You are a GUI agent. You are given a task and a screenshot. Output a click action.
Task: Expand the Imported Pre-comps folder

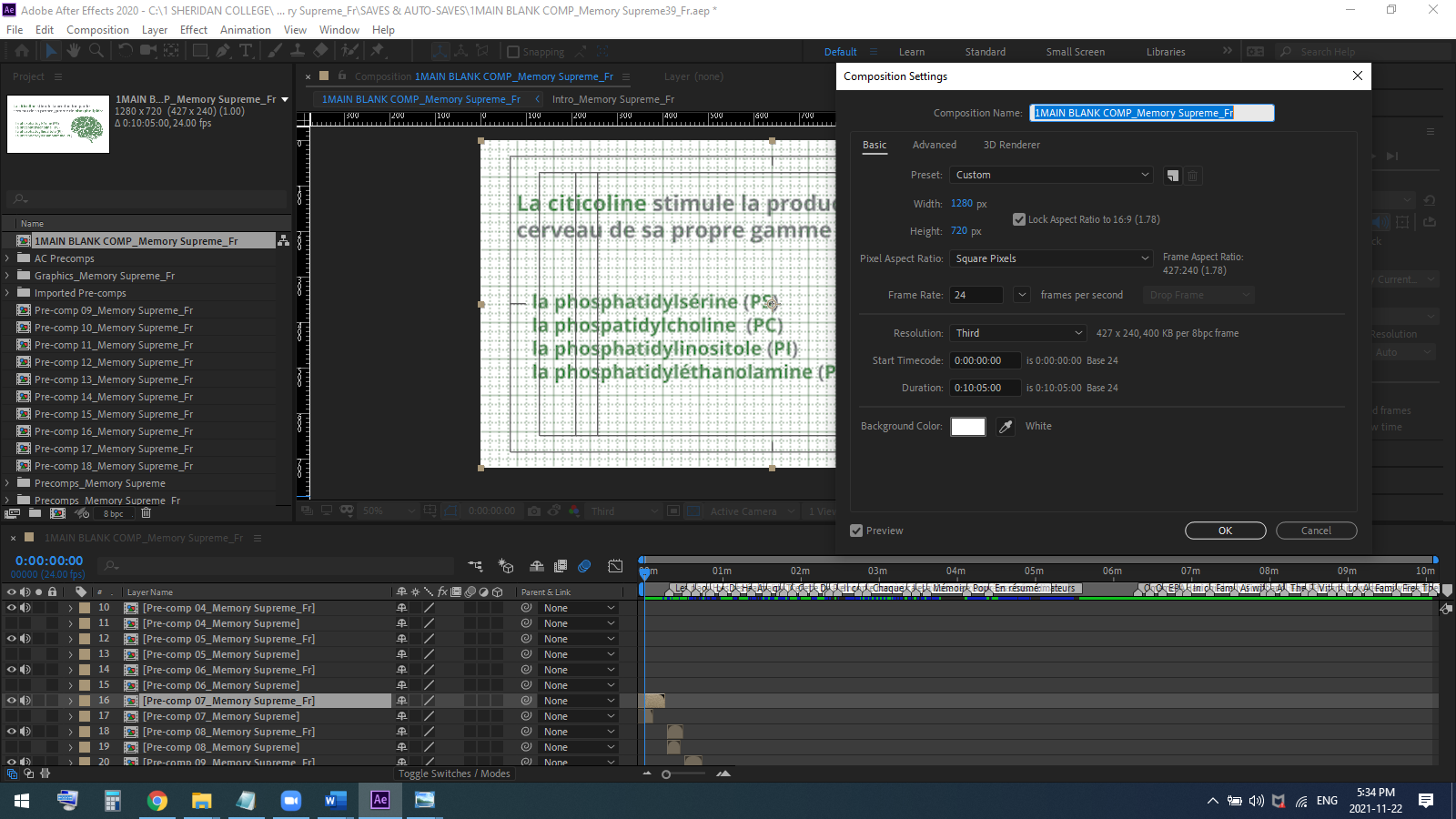(x=9, y=292)
